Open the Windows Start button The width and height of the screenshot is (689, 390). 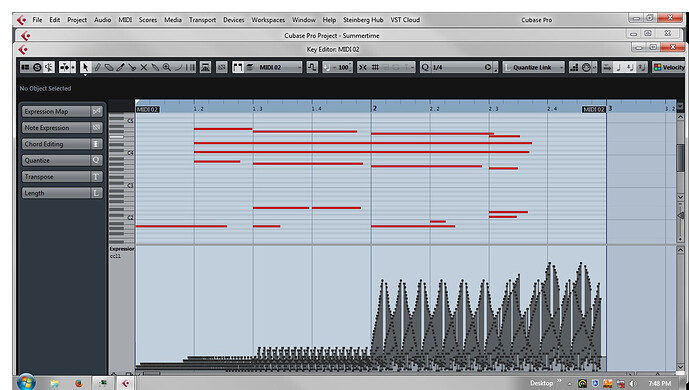[x=26, y=382]
